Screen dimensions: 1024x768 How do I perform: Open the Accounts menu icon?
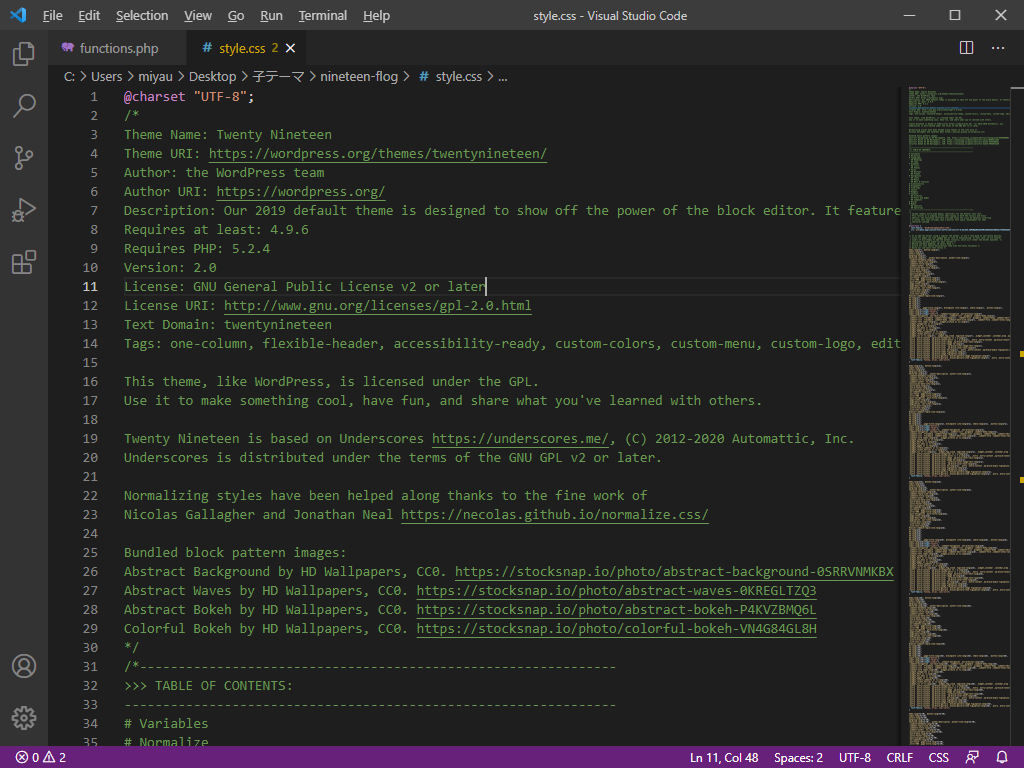point(24,666)
